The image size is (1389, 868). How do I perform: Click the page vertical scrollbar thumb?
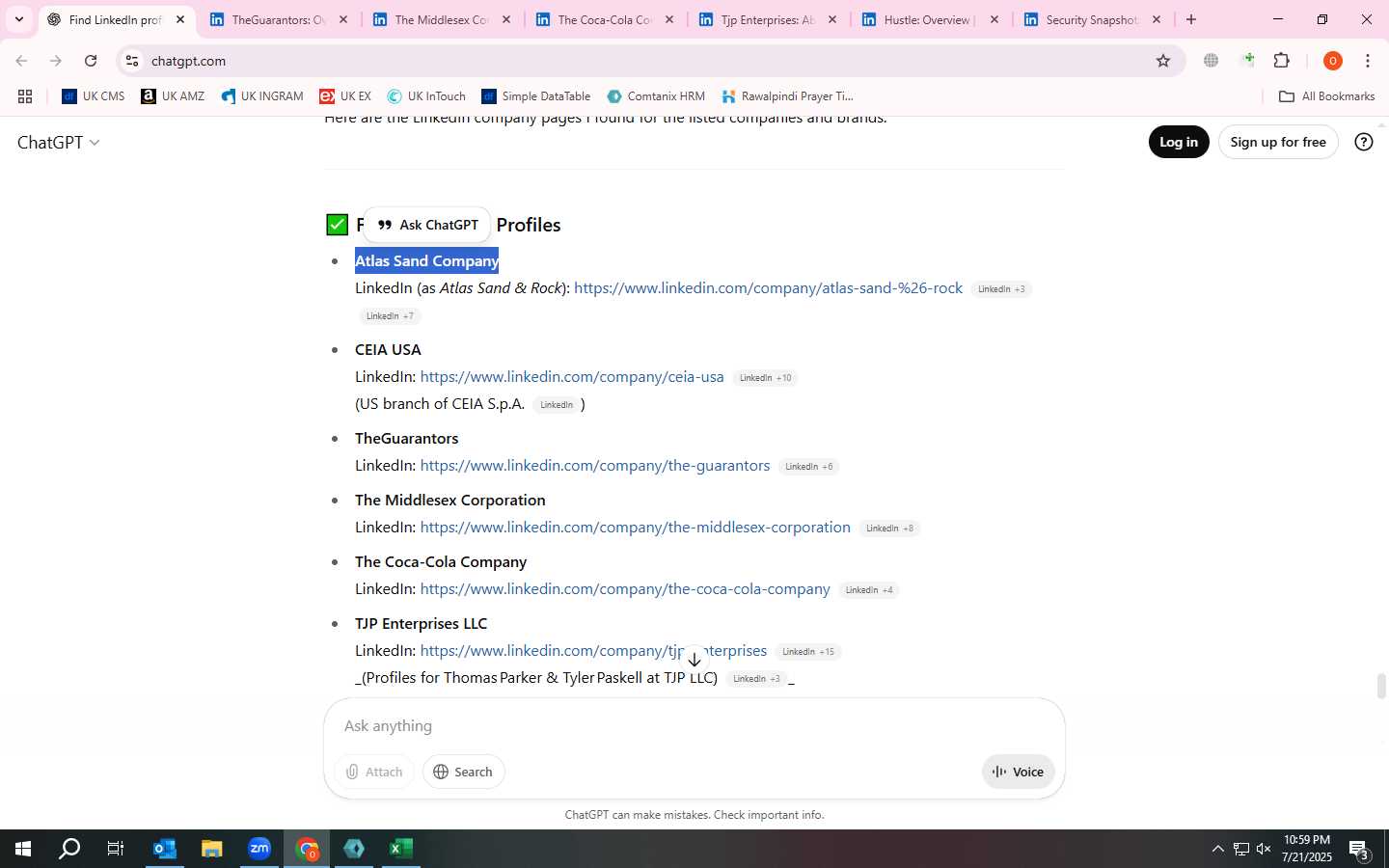tap(1381, 687)
